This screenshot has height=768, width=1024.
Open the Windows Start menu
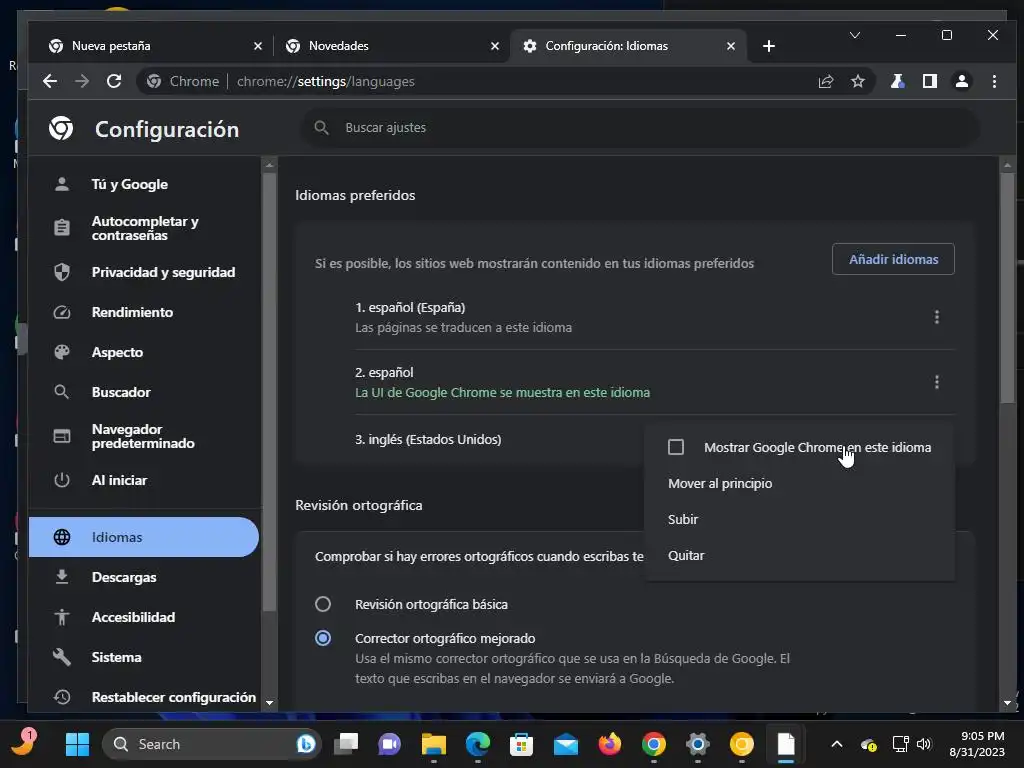pyautogui.click(x=77, y=744)
